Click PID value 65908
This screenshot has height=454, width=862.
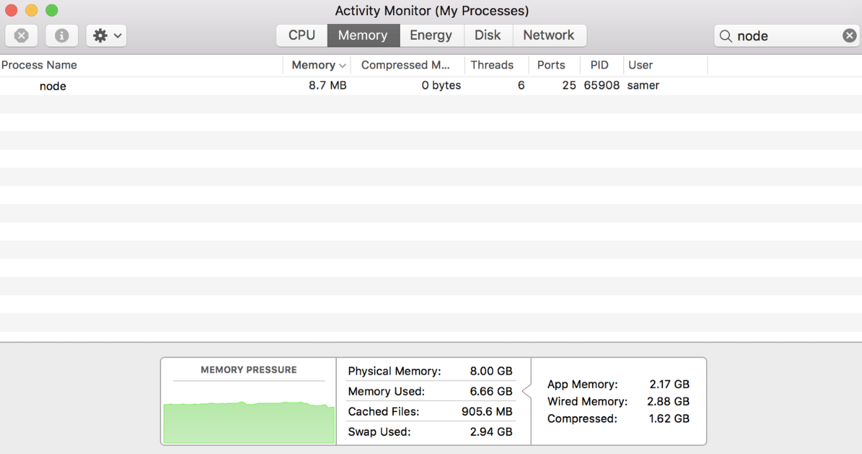point(601,86)
